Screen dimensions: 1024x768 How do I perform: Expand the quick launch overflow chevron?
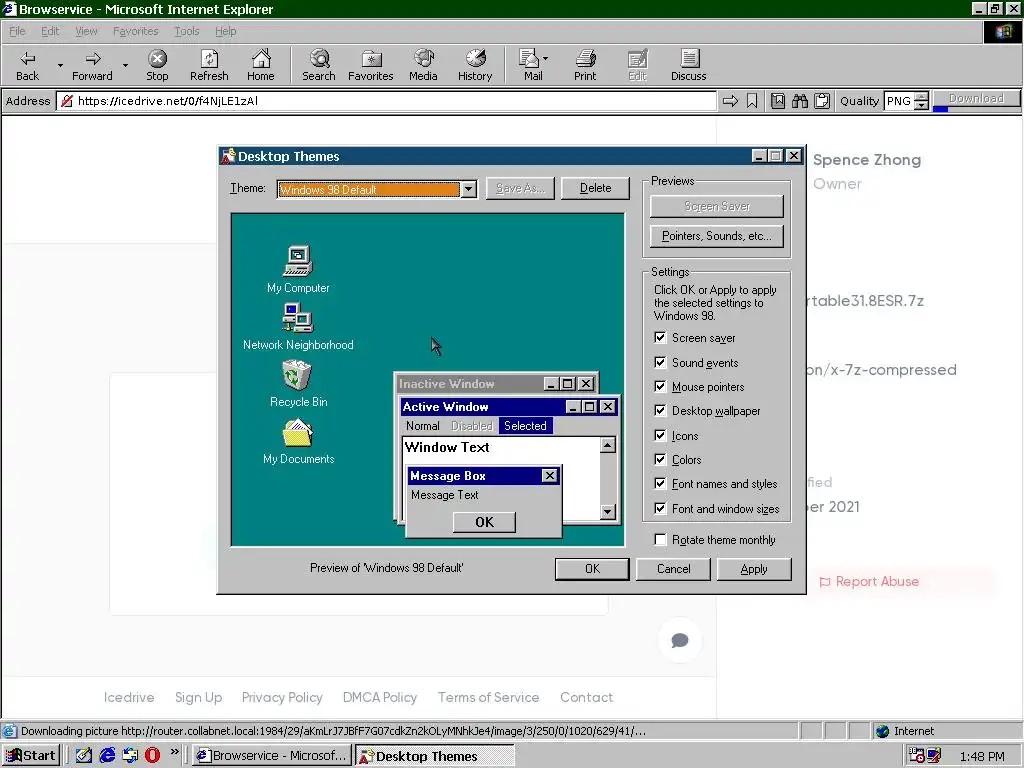pos(174,752)
